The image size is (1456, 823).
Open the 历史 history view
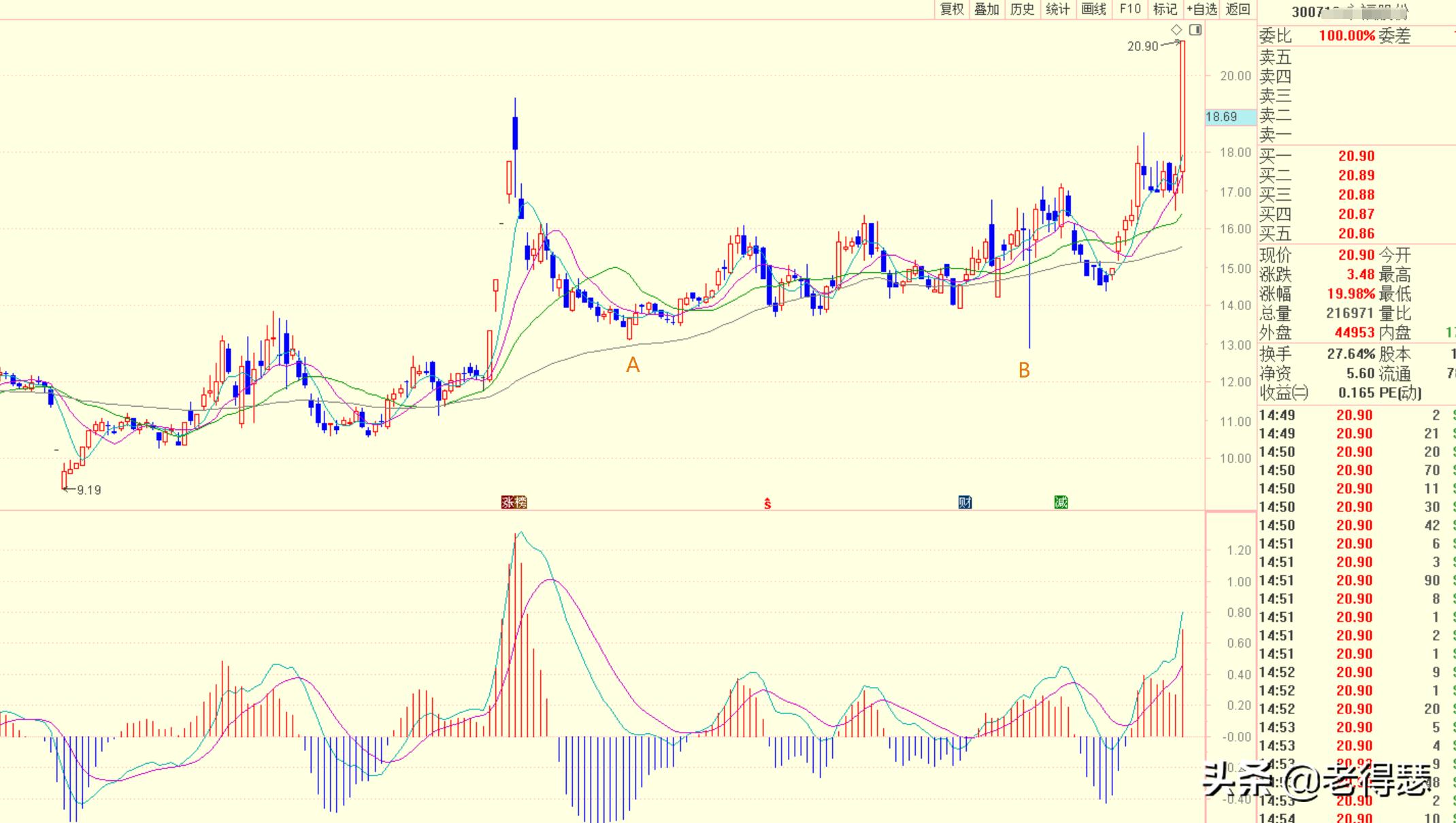[x=1022, y=9]
